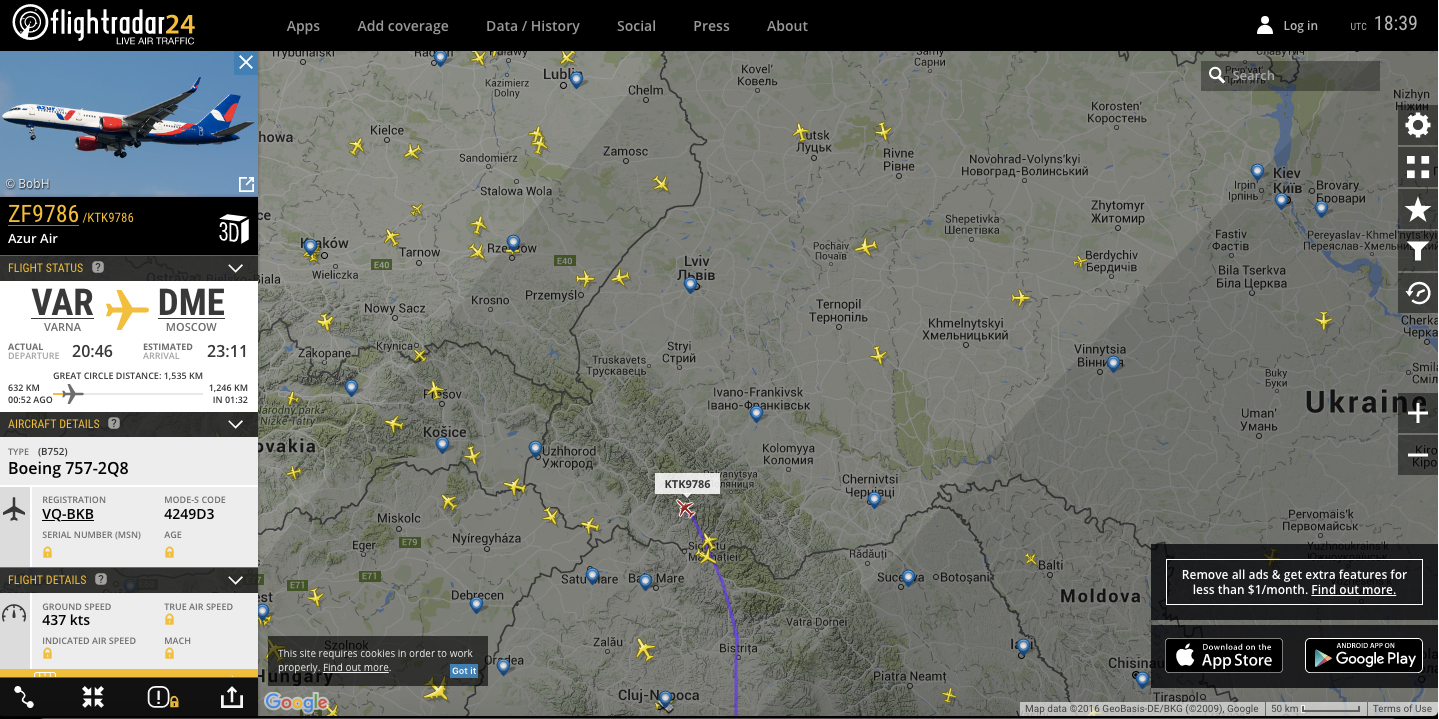Viewport: 1439px width, 719px height.
Task: Switch to 3D view
Action: (233, 228)
